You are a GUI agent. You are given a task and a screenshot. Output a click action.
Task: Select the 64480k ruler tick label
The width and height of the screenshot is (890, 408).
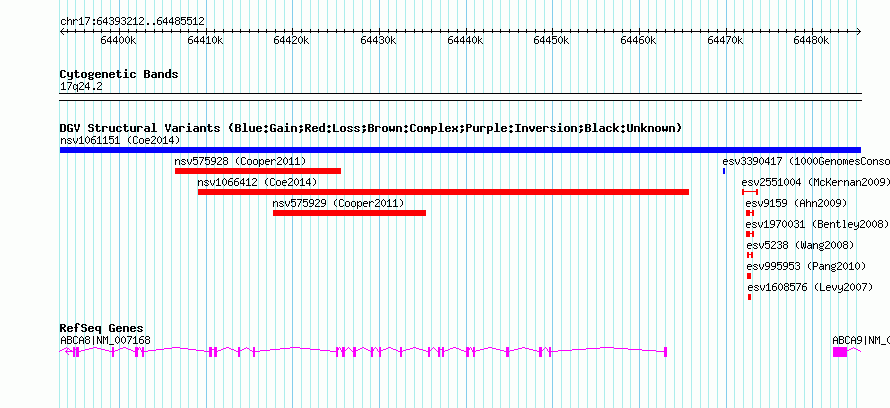point(812,40)
